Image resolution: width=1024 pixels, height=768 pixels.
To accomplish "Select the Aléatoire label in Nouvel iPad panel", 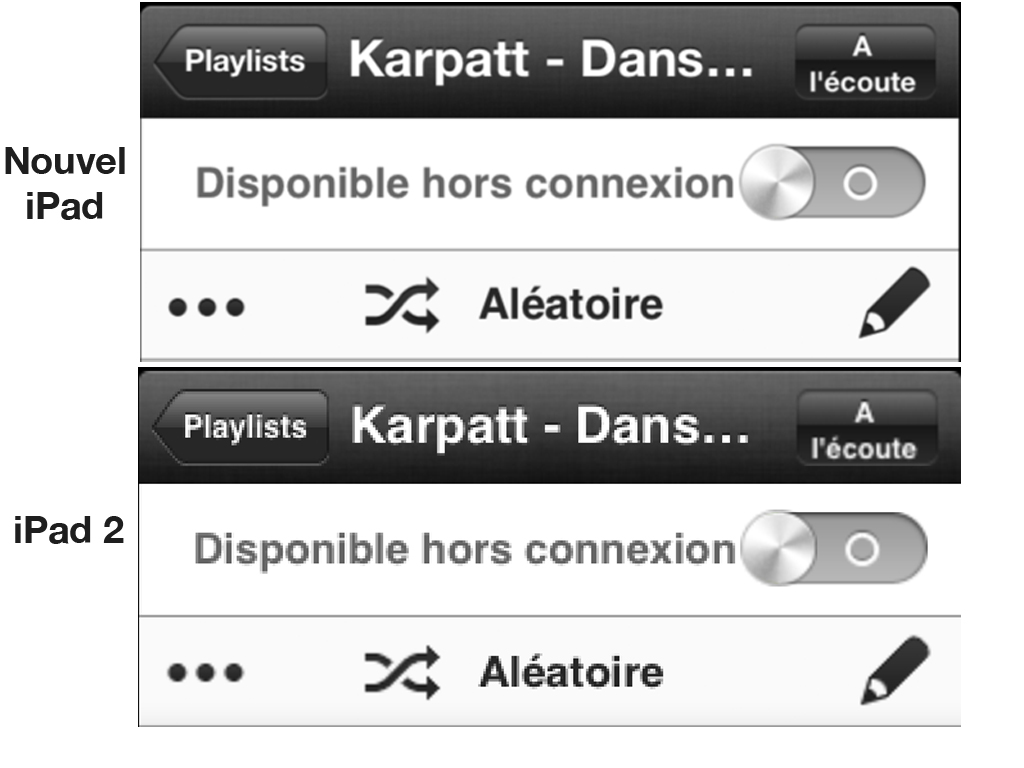I will click(571, 304).
